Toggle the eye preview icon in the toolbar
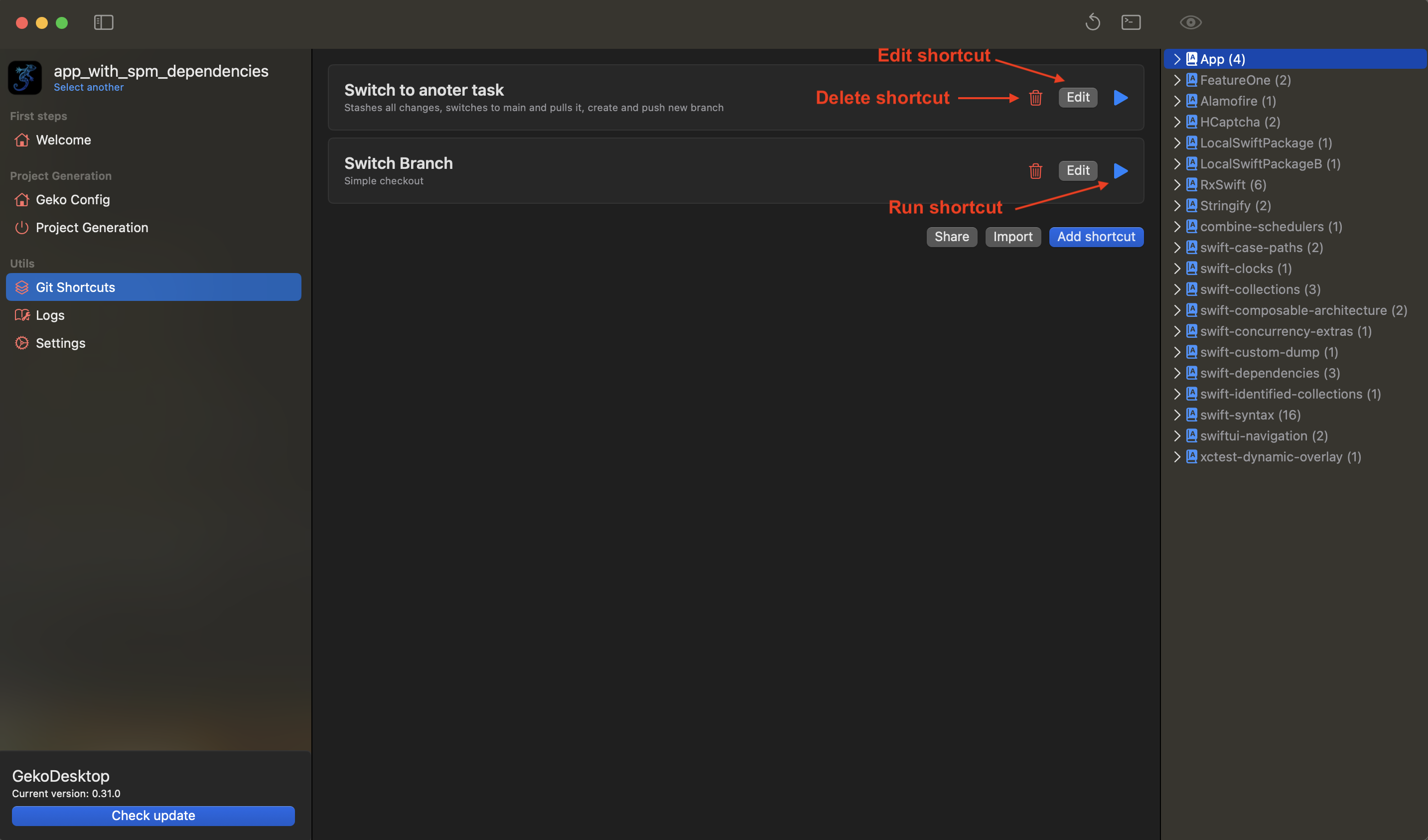This screenshot has width=1428, height=840. click(1190, 22)
